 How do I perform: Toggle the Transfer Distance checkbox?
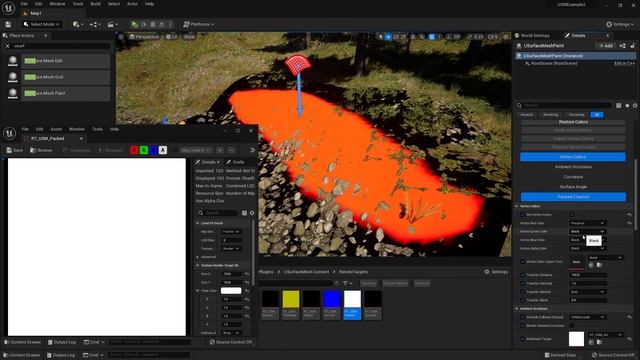click(x=522, y=275)
